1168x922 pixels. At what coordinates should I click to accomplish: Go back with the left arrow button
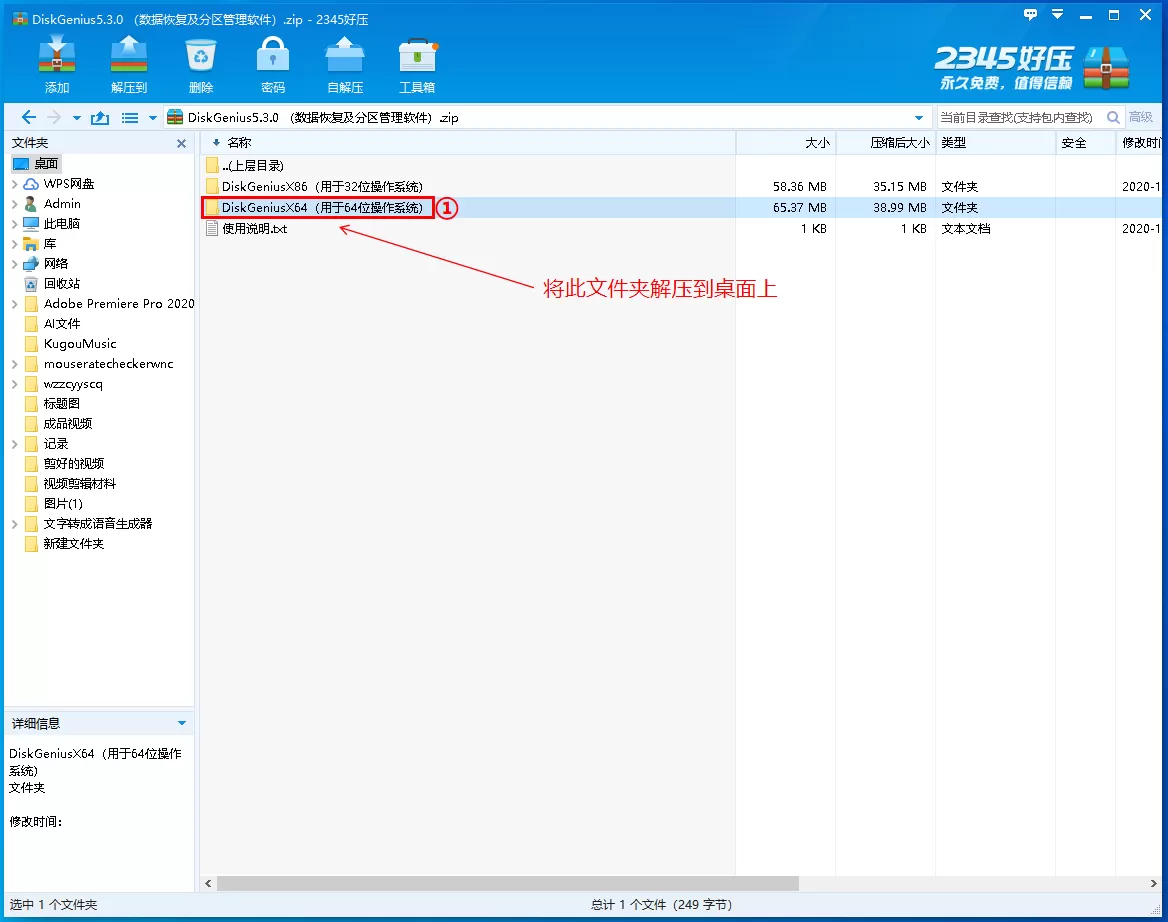pyautogui.click(x=29, y=118)
